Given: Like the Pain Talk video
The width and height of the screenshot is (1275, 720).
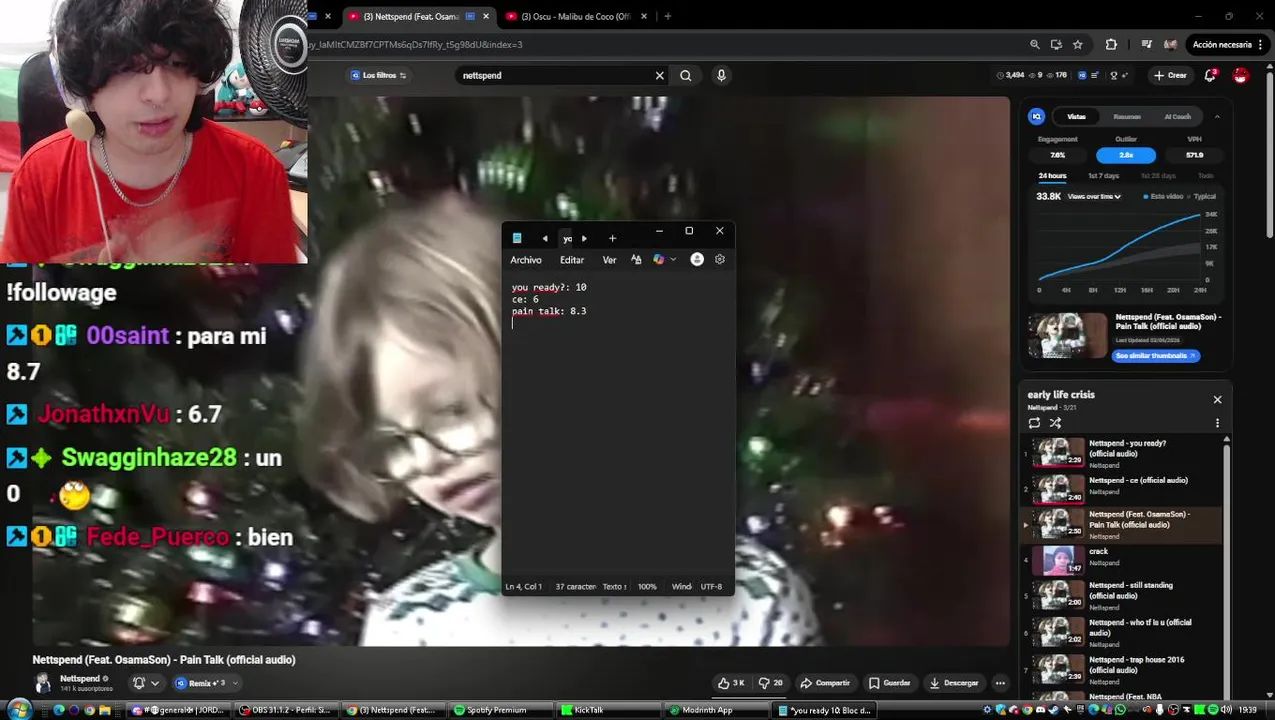Looking at the screenshot, I should [731, 683].
